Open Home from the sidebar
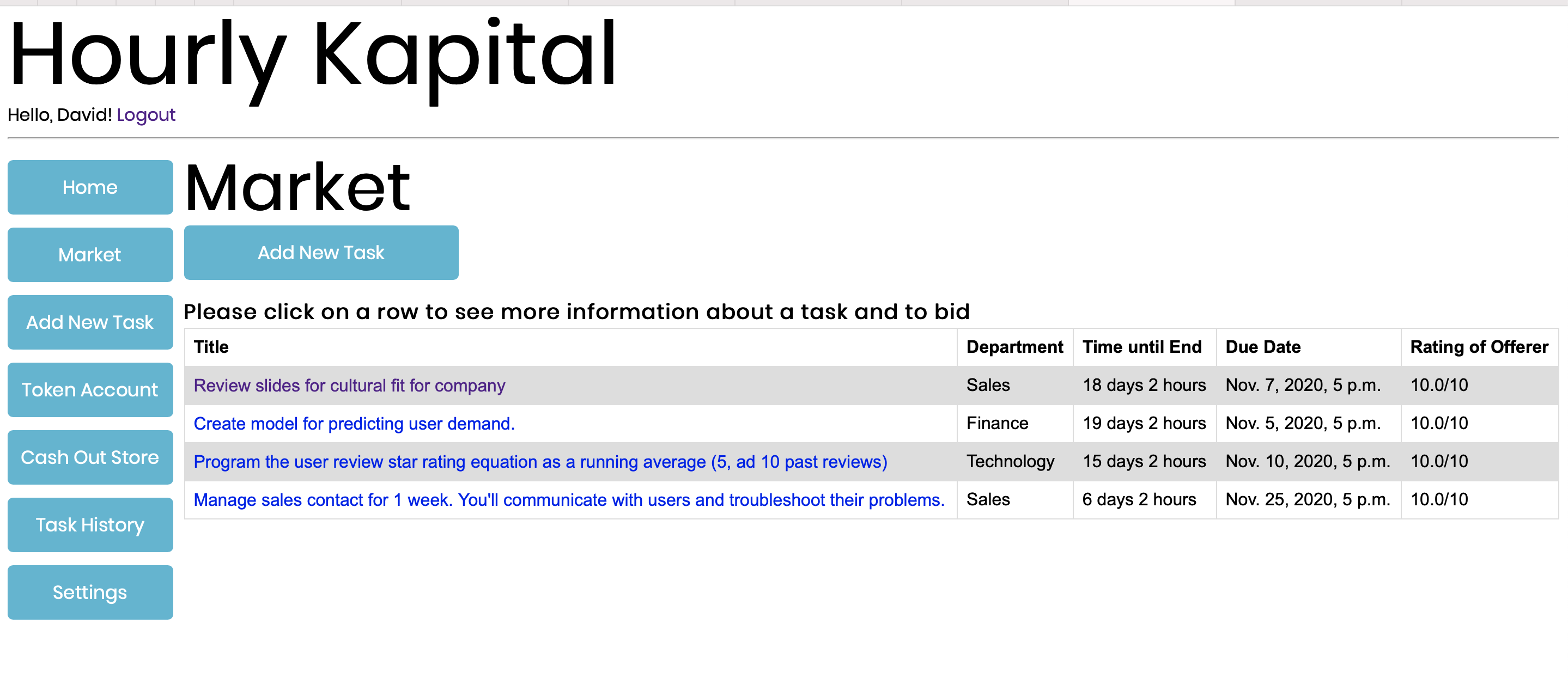 click(x=90, y=187)
